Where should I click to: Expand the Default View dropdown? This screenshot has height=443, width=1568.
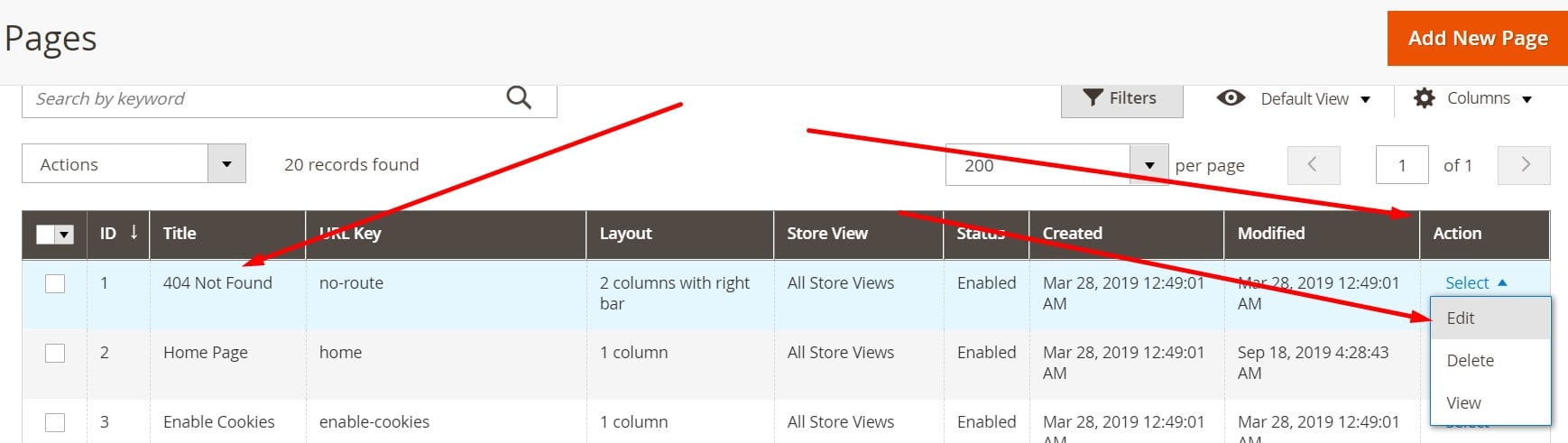coord(1365,99)
